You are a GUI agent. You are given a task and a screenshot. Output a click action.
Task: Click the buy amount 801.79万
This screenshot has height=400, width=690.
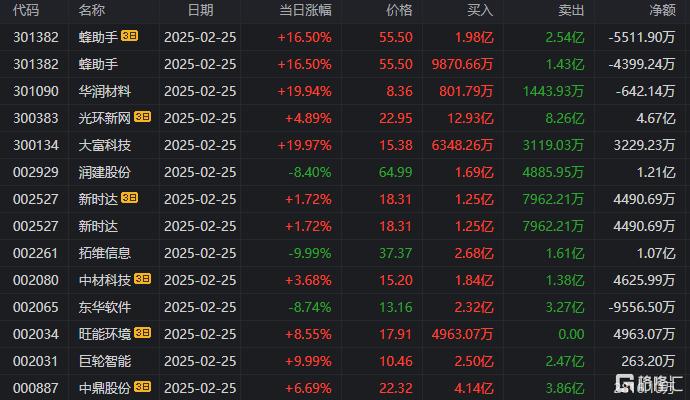[x=466, y=92]
